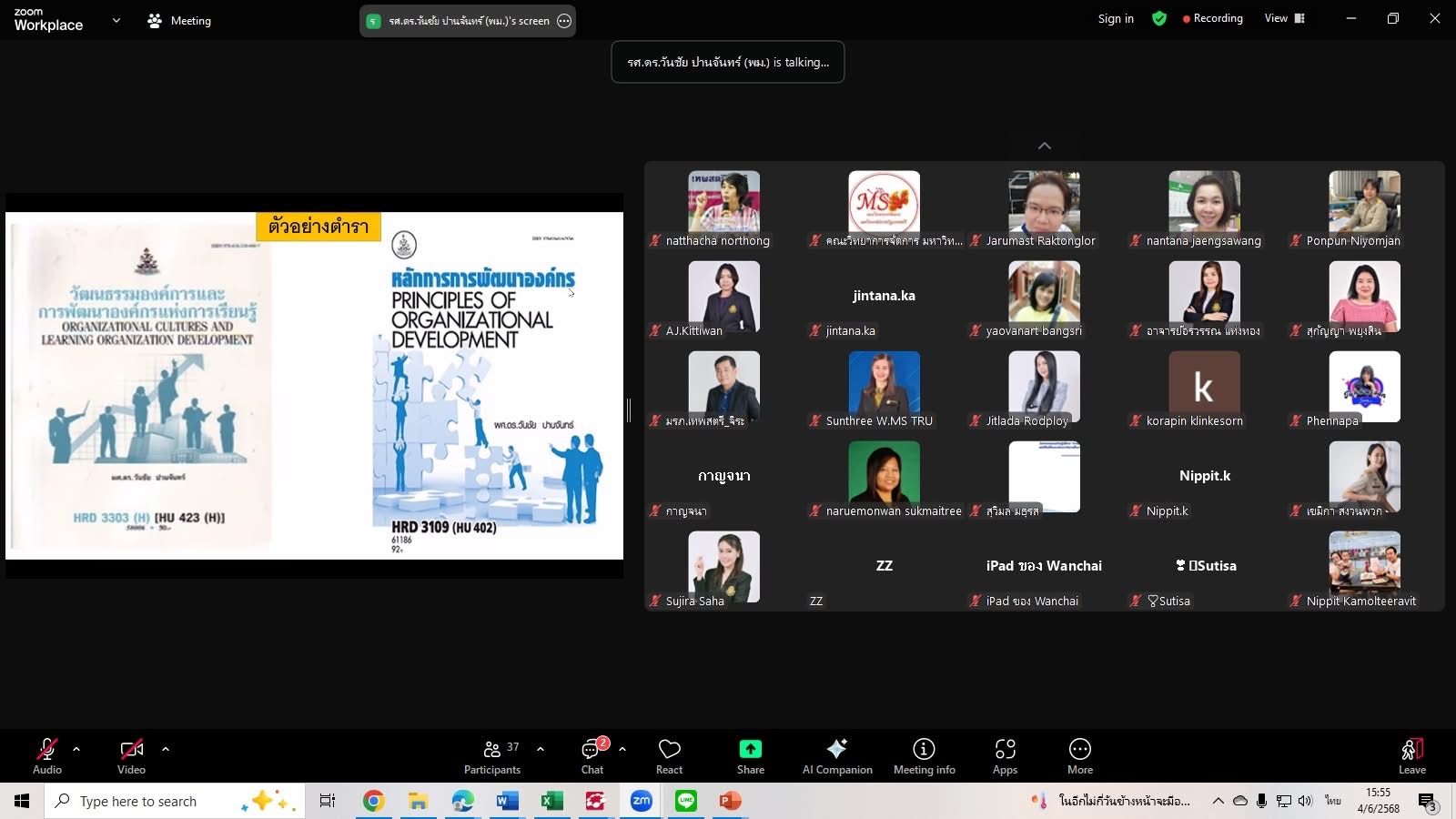The height and width of the screenshot is (819, 1456).
Task: Open Chat with unread messages
Action: coord(593,755)
